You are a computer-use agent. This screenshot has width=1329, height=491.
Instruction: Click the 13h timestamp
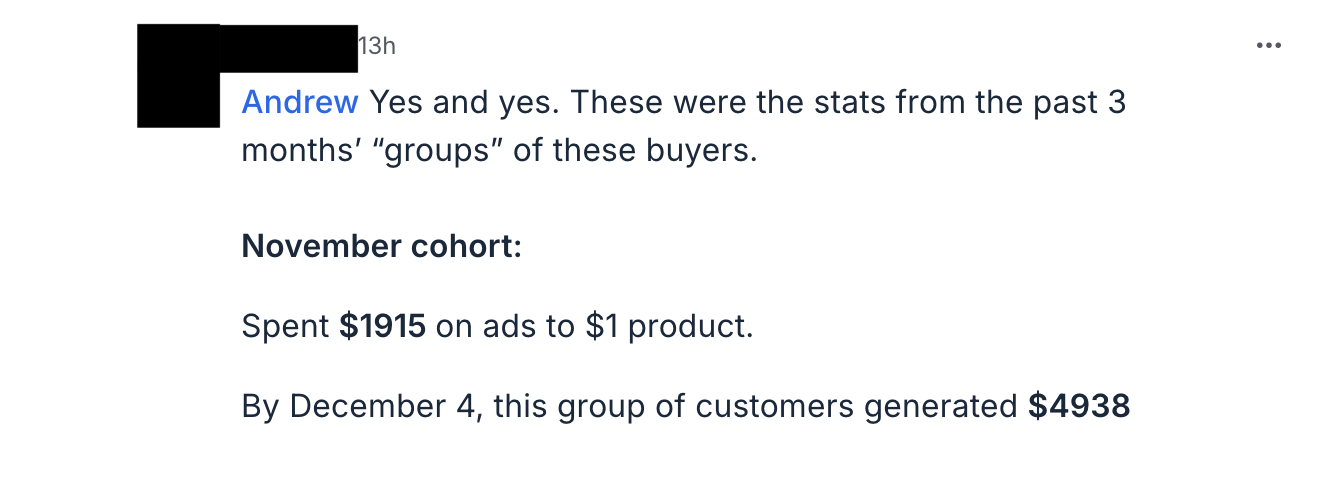point(377,45)
